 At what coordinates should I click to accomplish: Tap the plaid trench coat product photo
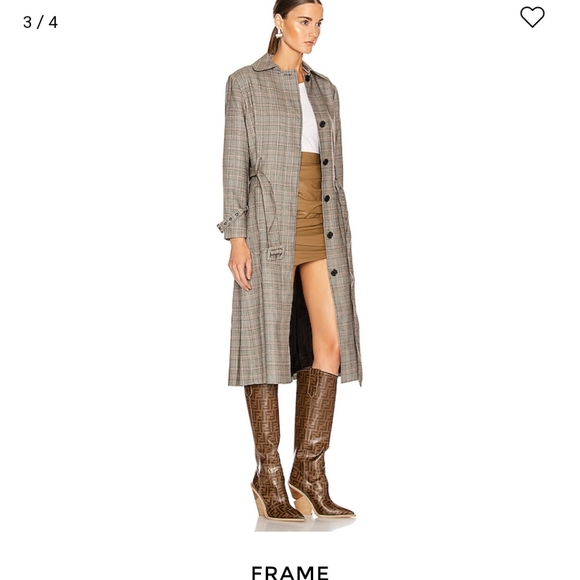[290, 266]
